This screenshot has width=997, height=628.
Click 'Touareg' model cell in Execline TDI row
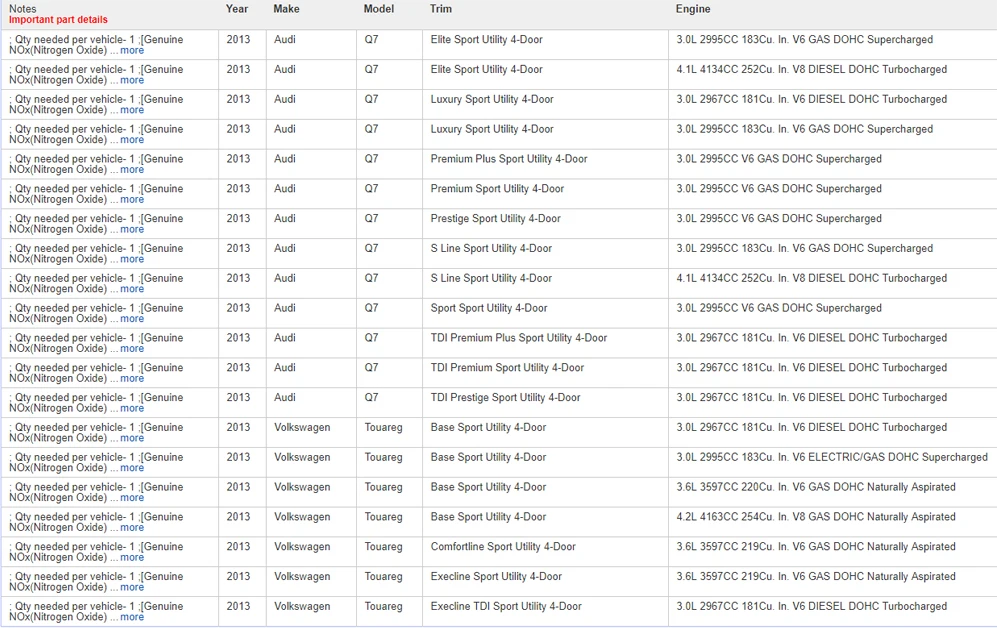click(383, 606)
